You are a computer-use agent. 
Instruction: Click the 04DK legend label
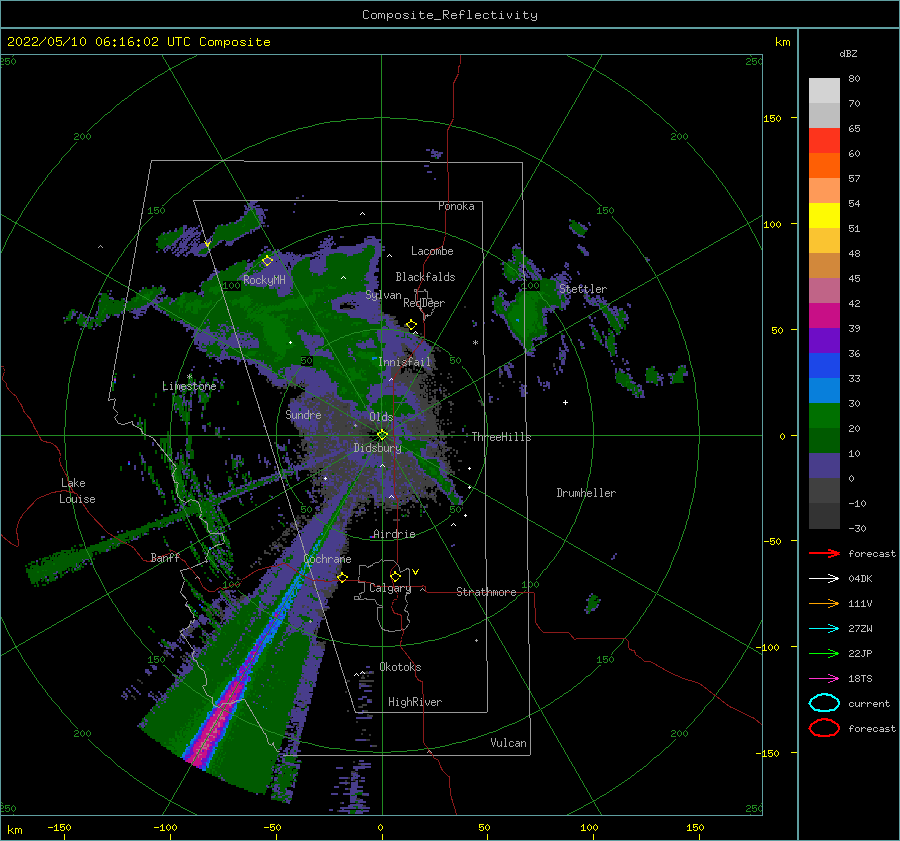click(860, 579)
